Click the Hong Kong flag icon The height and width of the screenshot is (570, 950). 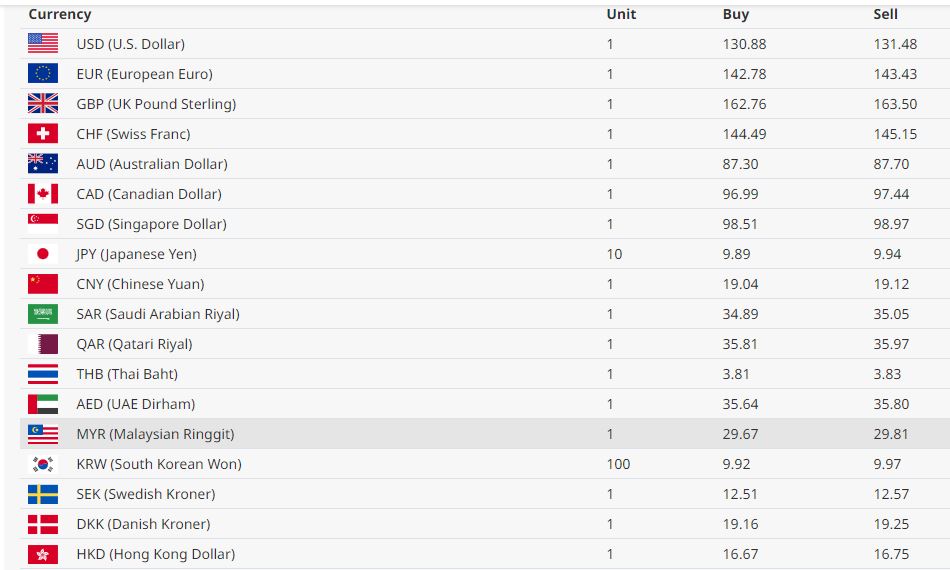pyautogui.click(x=42, y=554)
